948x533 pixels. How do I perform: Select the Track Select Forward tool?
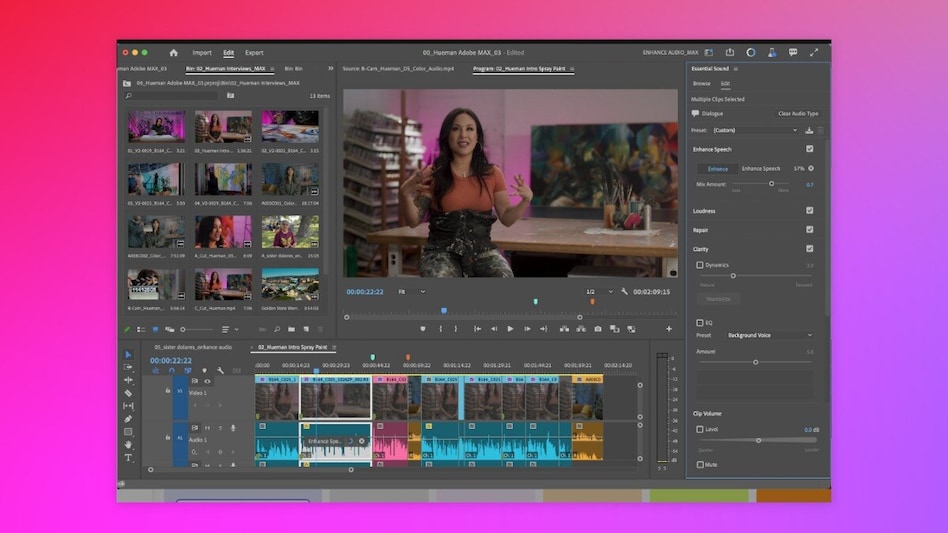coord(128,367)
